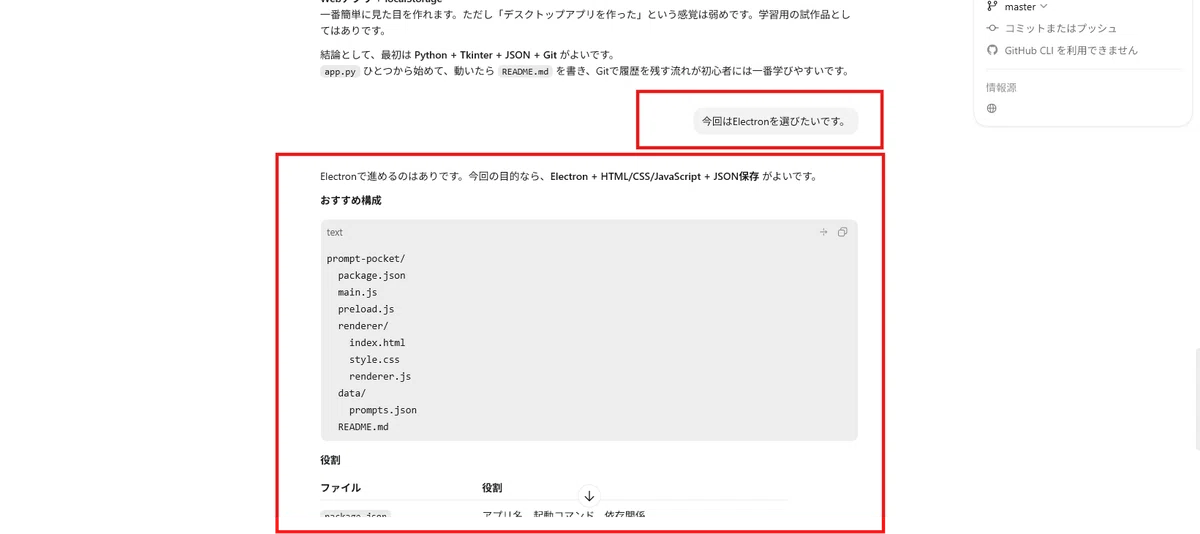Image resolution: width=1200 pixels, height=534 pixels.
Task: Click the prompt-pocket/ line in code
Action: [x=366, y=259]
